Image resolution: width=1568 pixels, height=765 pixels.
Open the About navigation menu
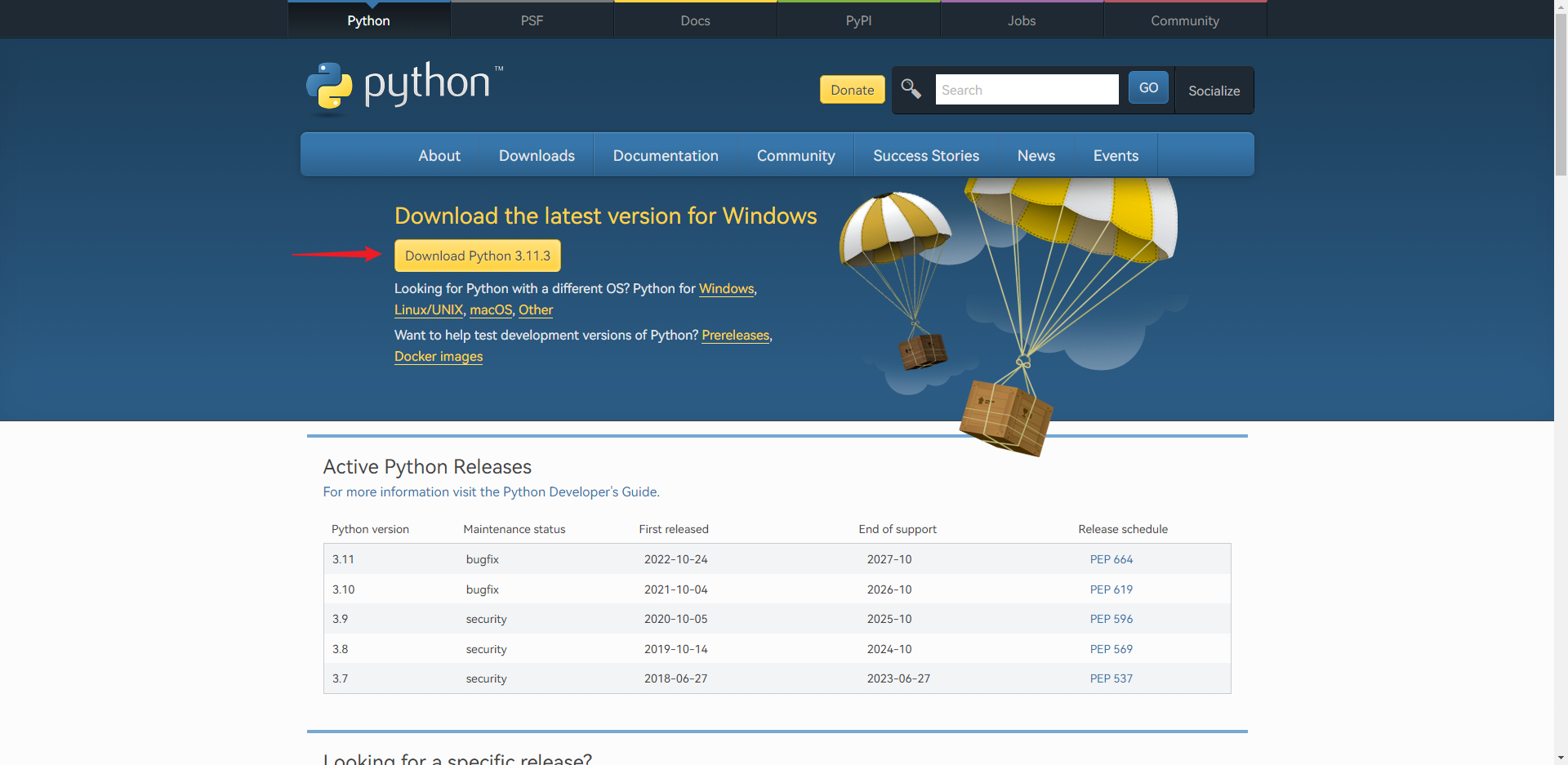click(x=439, y=155)
